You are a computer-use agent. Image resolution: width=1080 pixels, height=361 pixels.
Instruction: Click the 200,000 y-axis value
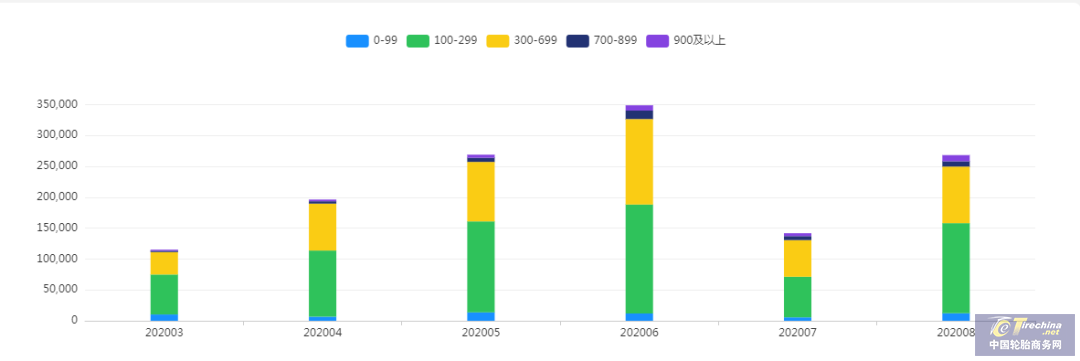coord(56,198)
